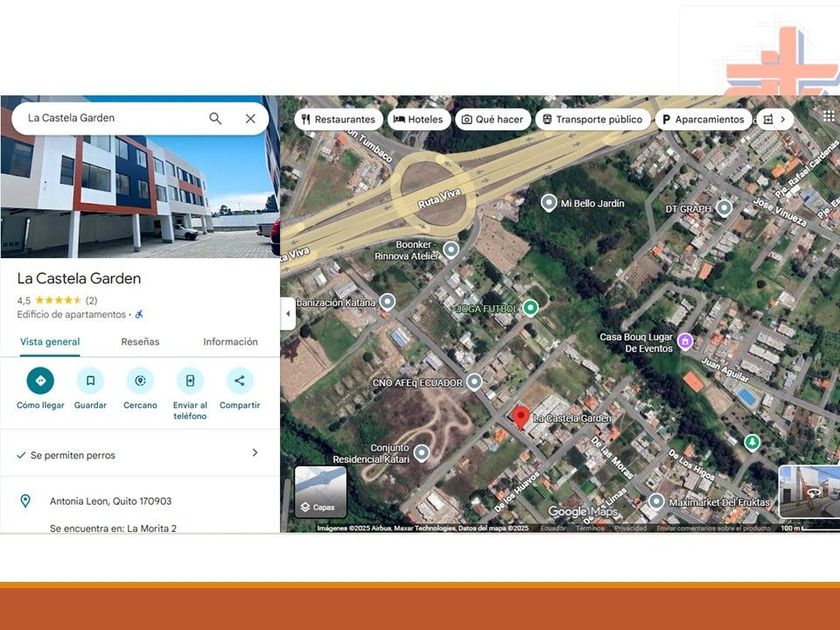This screenshot has width=840, height=630.
Task: Show more category chips with arrow
Action: [783, 119]
